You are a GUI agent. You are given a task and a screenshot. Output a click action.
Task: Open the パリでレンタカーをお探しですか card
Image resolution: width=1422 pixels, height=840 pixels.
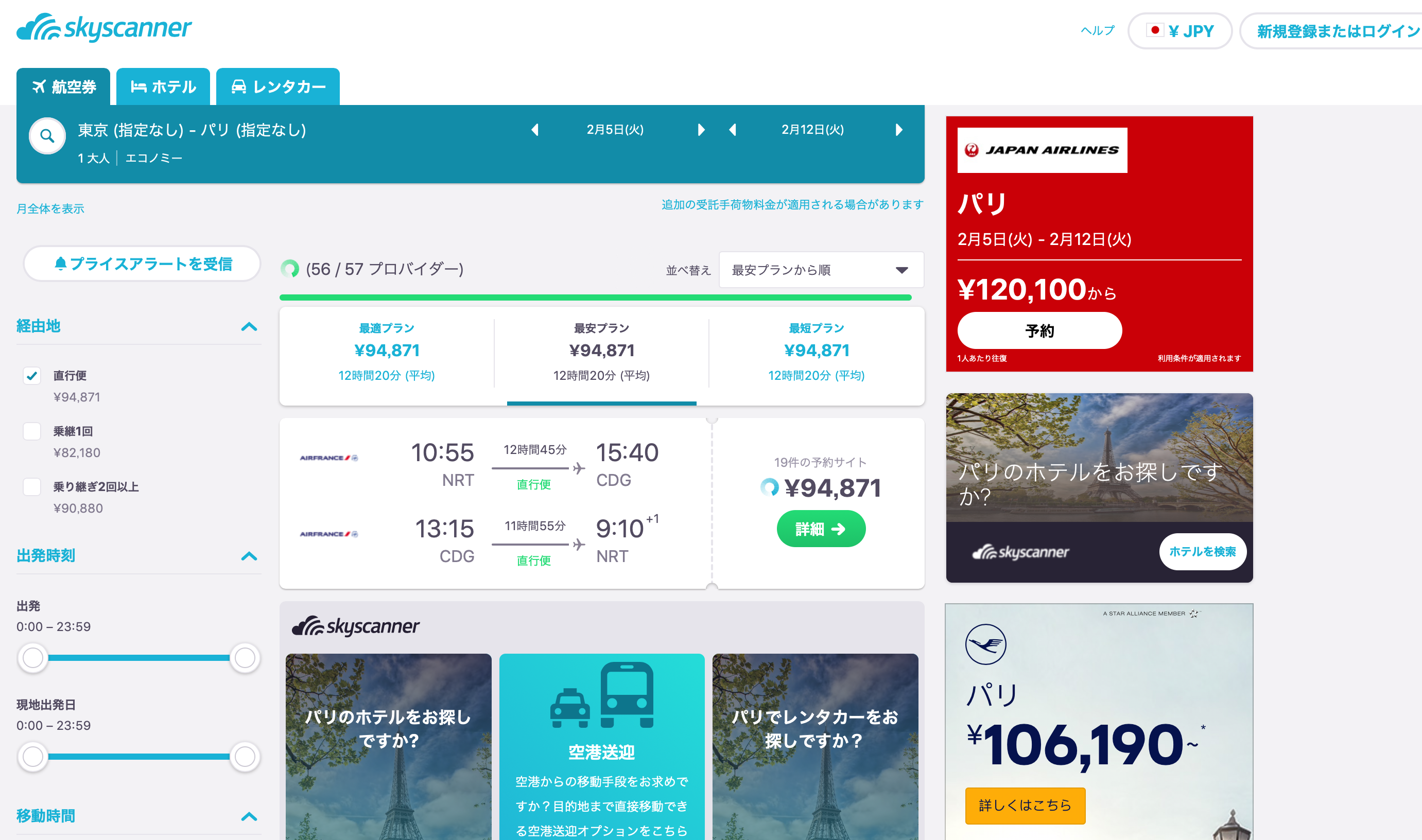point(815,747)
